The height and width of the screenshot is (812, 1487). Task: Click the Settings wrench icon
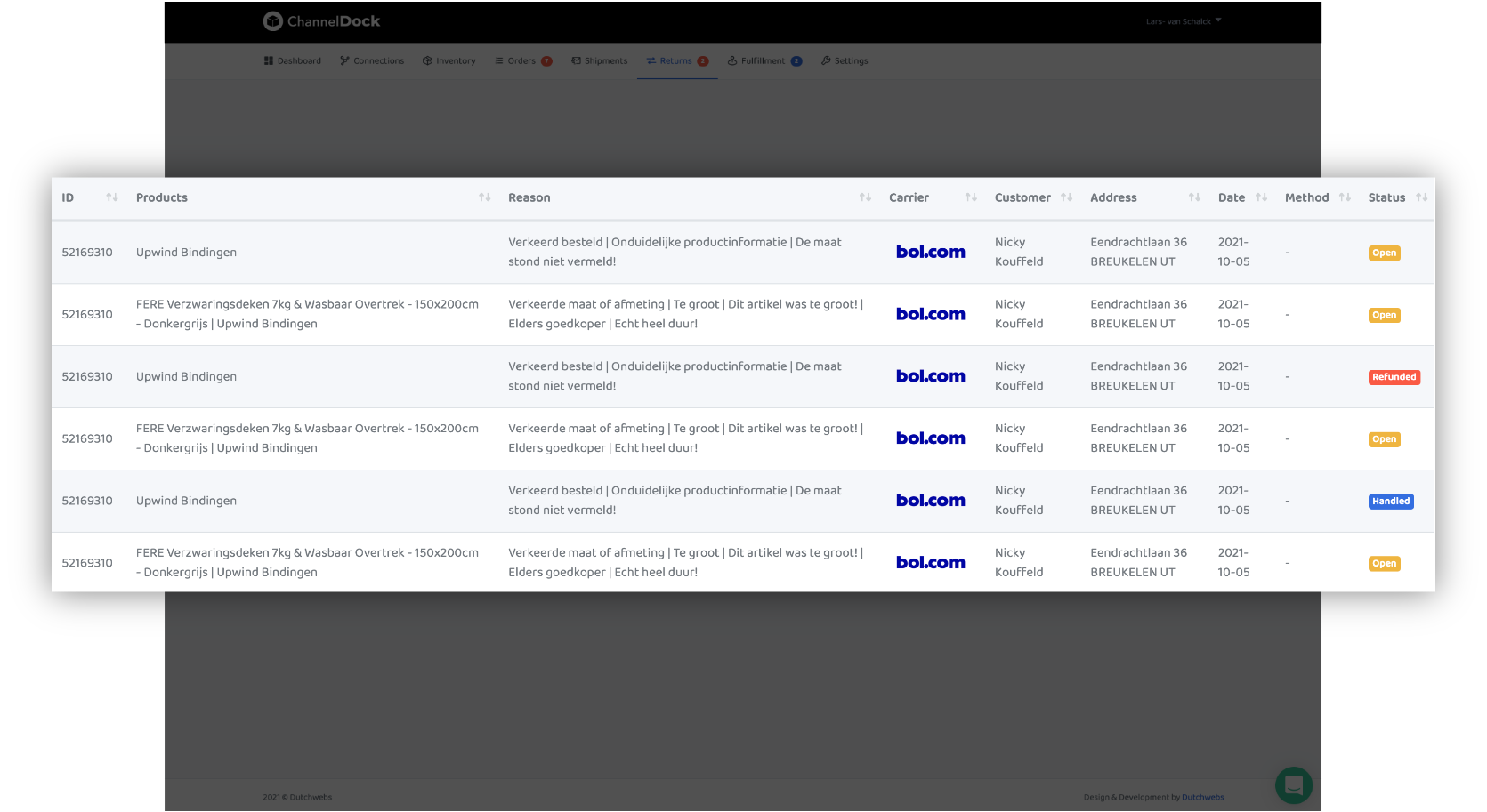pos(826,61)
